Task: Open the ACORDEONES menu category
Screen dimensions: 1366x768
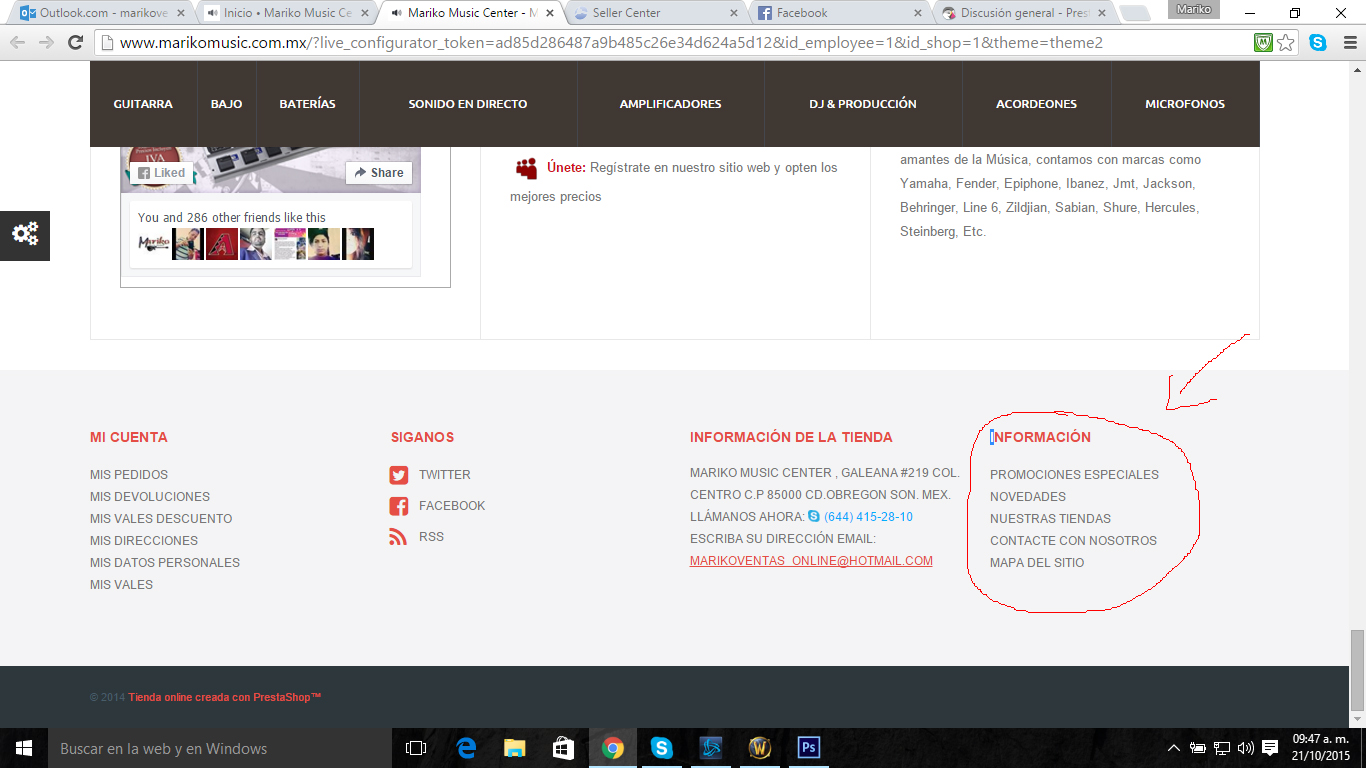Action: click(1037, 104)
